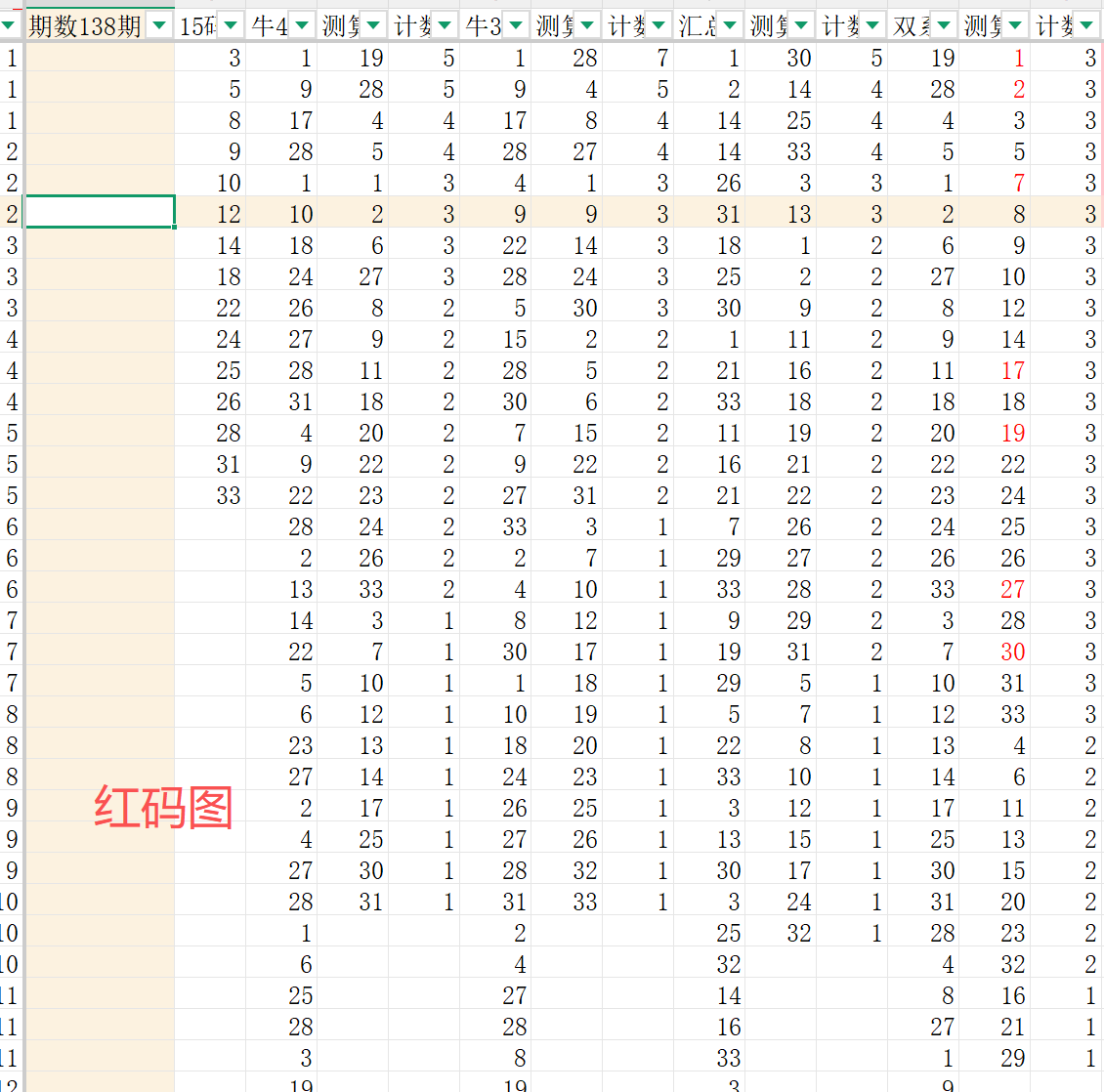
Task: Select cell 8 in the 15码 column
Action: coord(210,120)
